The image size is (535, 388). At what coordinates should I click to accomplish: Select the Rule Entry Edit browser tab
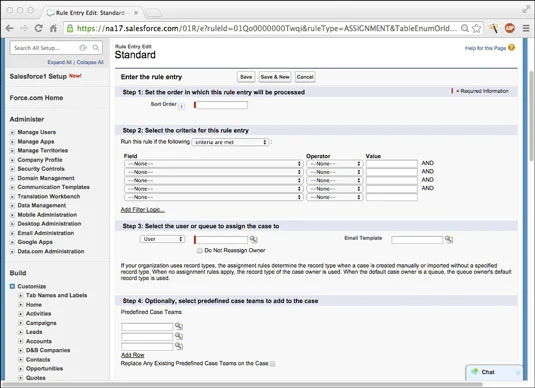91,13
